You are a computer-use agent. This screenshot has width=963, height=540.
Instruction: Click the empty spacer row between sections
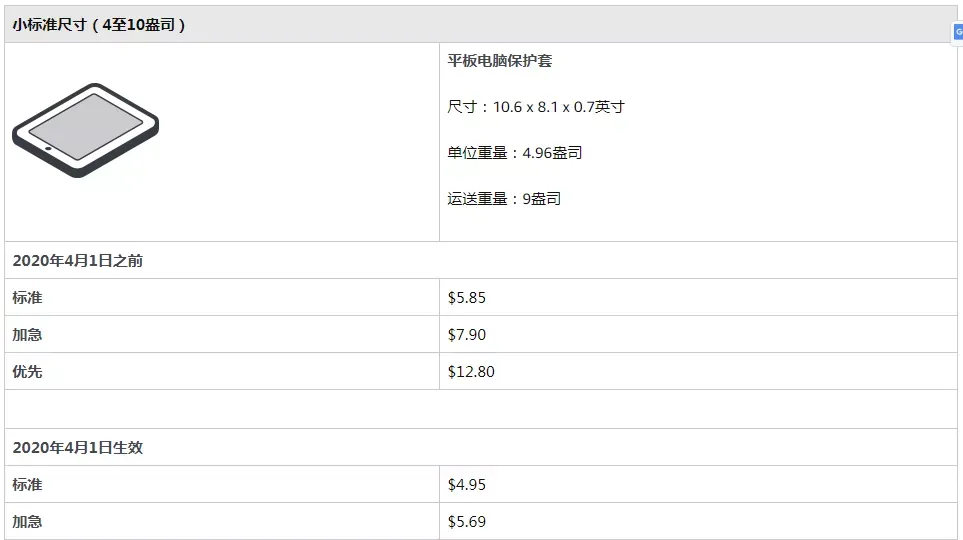(481, 409)
